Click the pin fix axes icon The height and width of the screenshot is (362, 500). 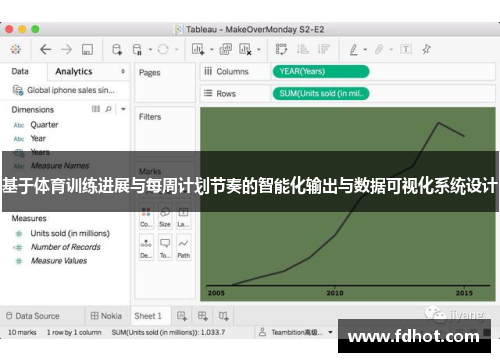pyautogui.click(x=426, y=49)
